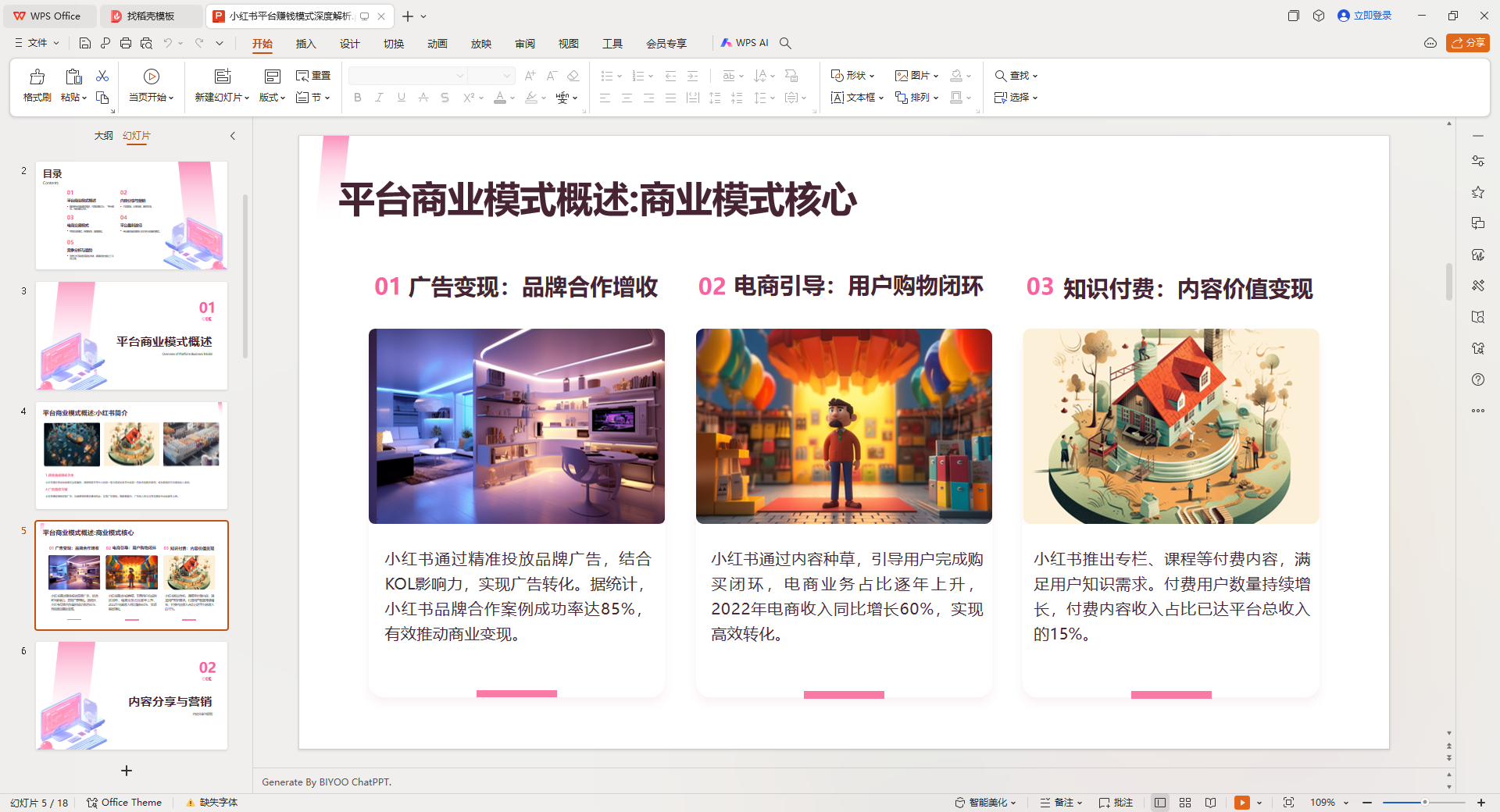The height and width of the screenshot is (812, 1500).
Task: Click the zoom out minus icon
Action: coord(1367,803)
